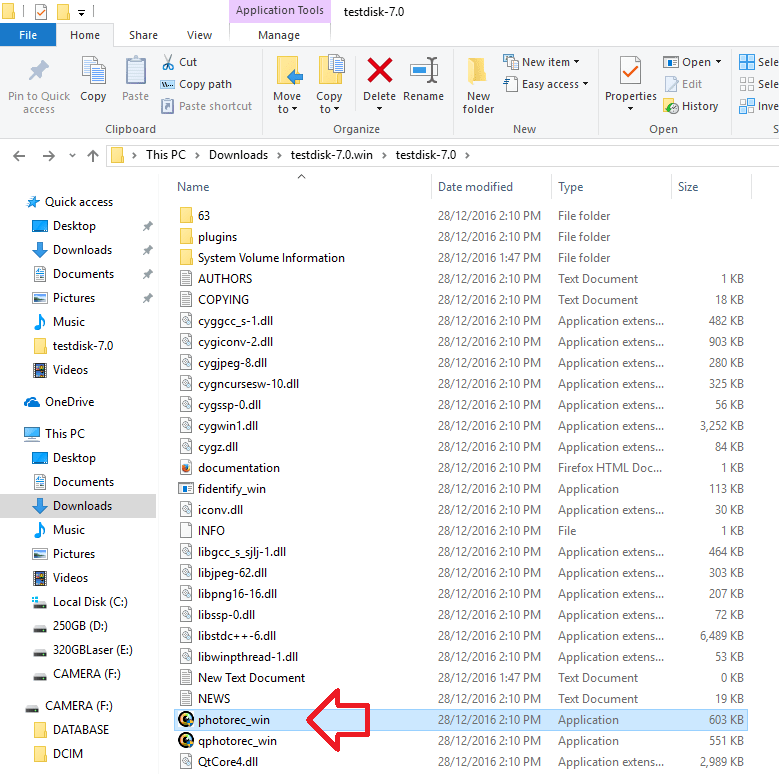Click Pin to Quick access icon
The height and width of the screenshot is (774, 779).
click(x=39, y=70)
